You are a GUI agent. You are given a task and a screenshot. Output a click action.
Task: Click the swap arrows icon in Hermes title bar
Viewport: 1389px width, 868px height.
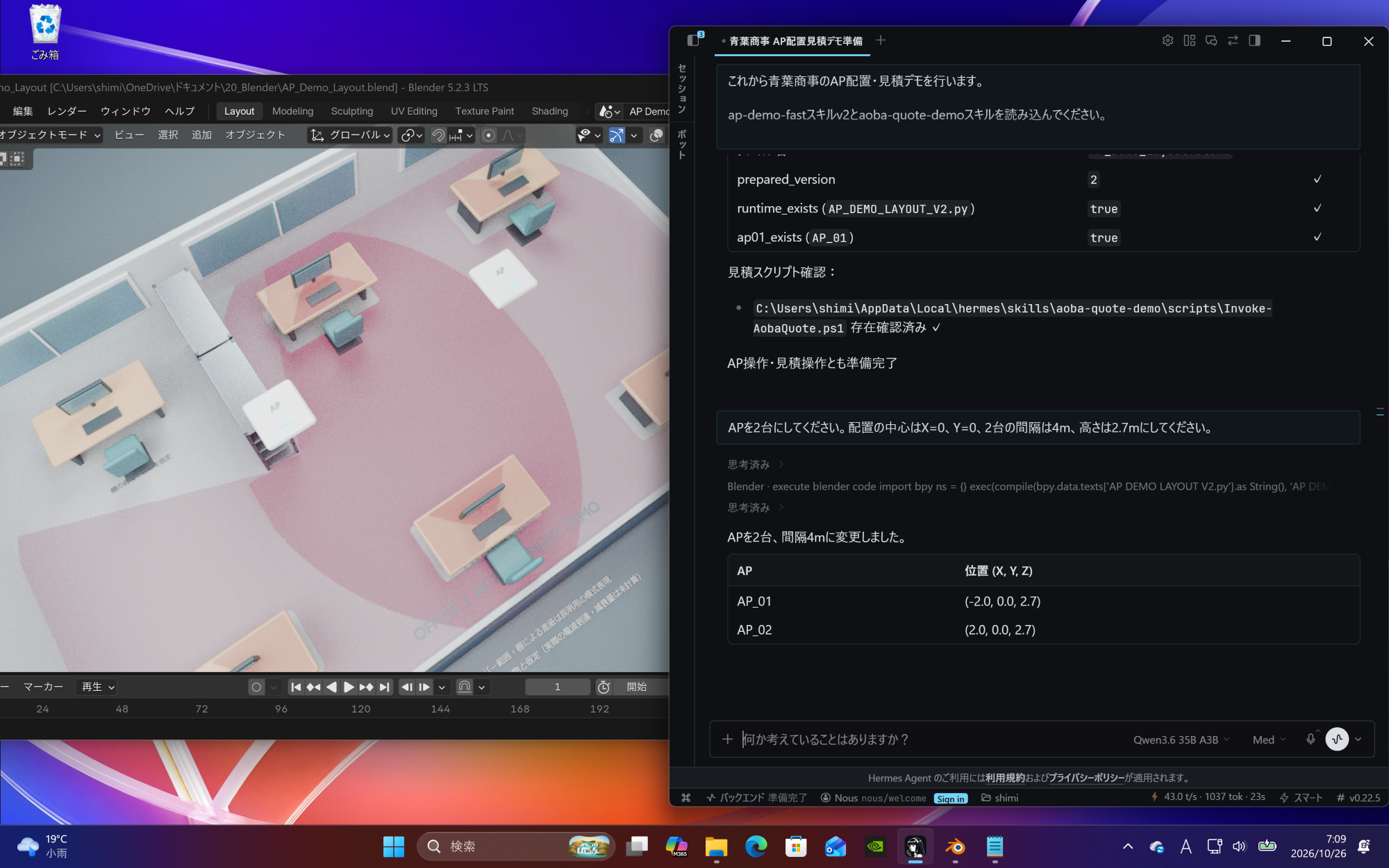point(1233,41)
